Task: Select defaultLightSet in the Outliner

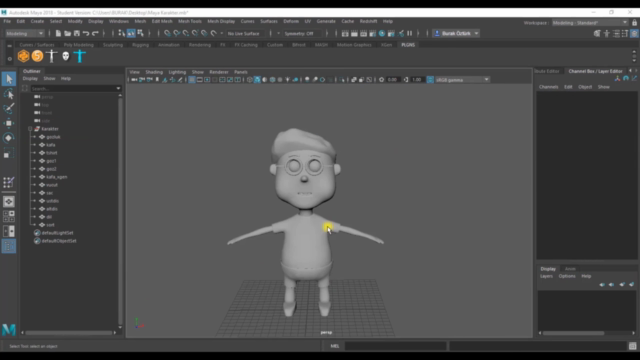Action: (x=57, y=233)
